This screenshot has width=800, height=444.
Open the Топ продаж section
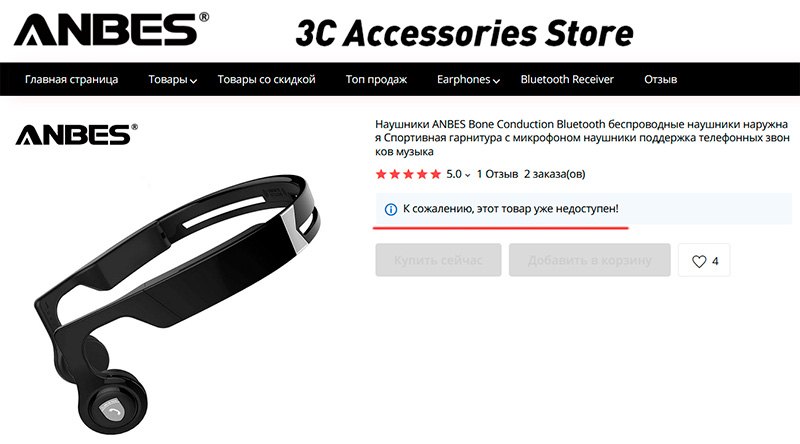coord(376,80)
